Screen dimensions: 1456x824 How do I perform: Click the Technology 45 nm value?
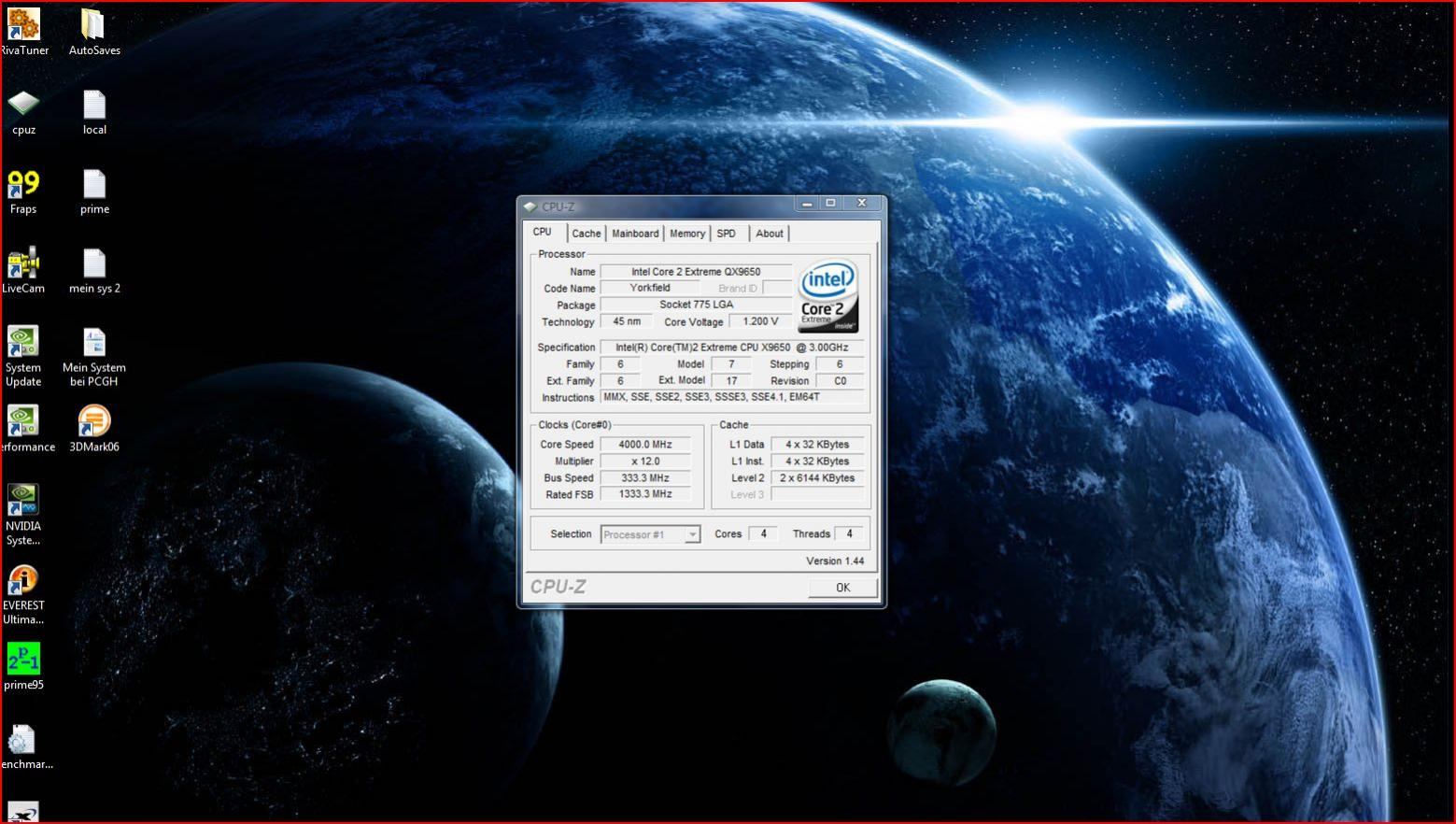[627, 321]
